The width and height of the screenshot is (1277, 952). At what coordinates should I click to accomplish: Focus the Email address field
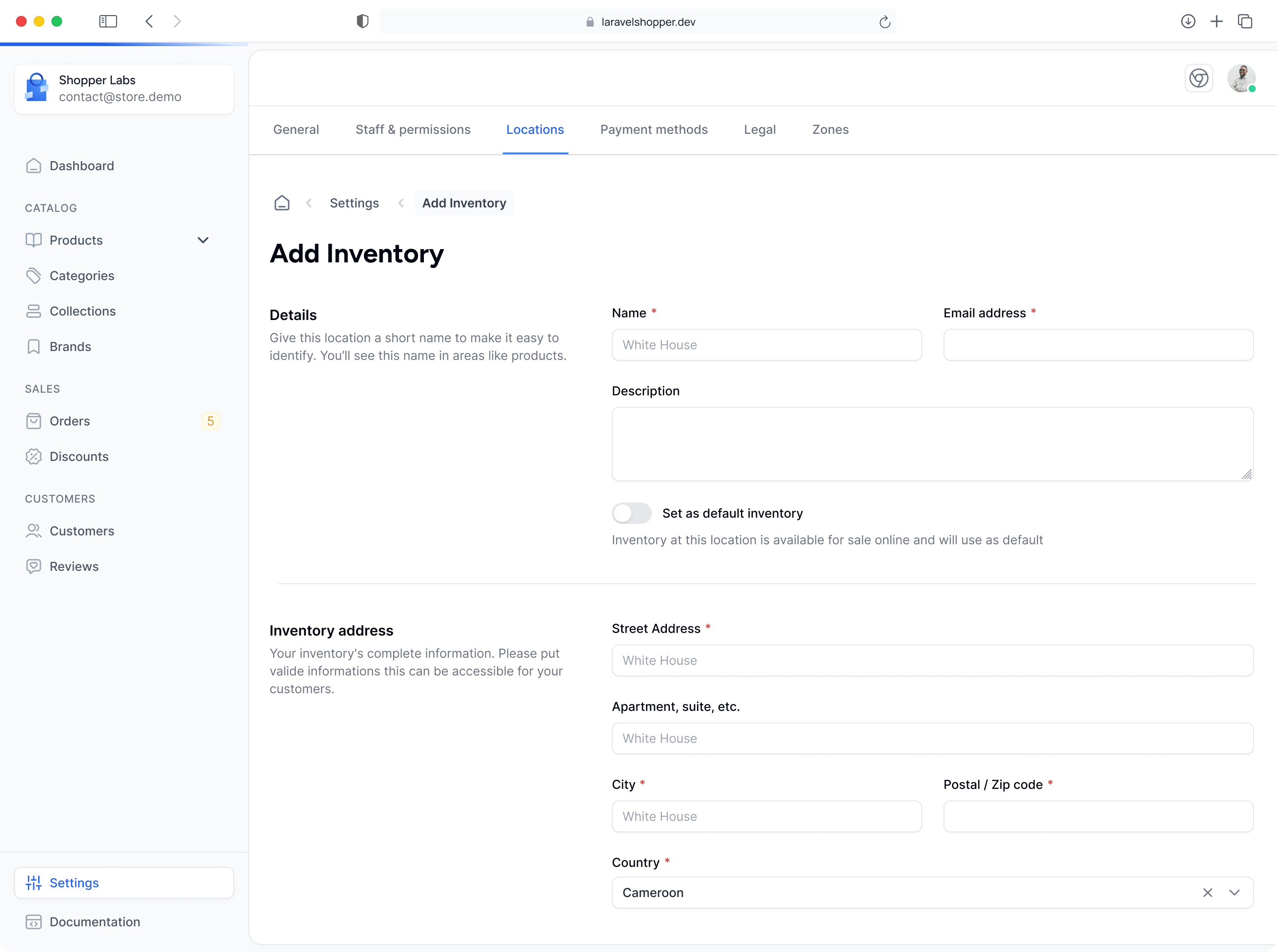click(x=1098, y=345)
